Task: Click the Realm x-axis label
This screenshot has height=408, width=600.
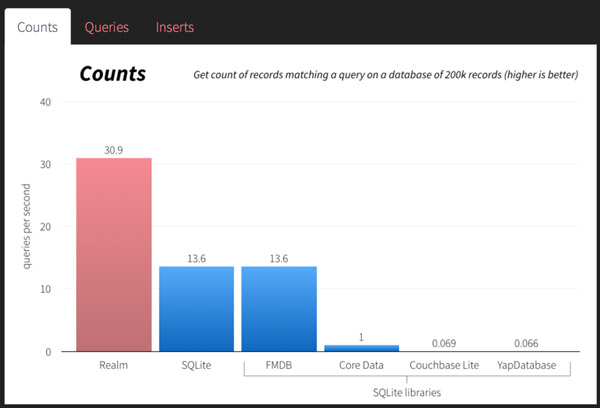Action: click(114, 367)
